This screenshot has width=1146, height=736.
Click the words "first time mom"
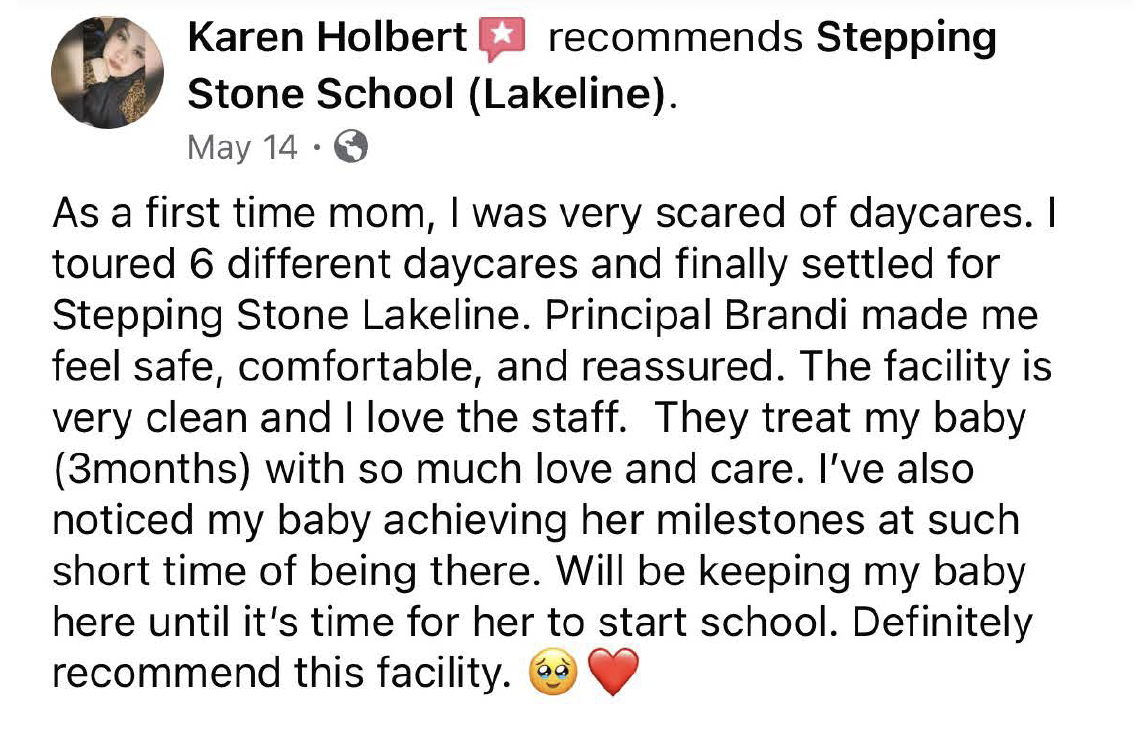(284, 213)
